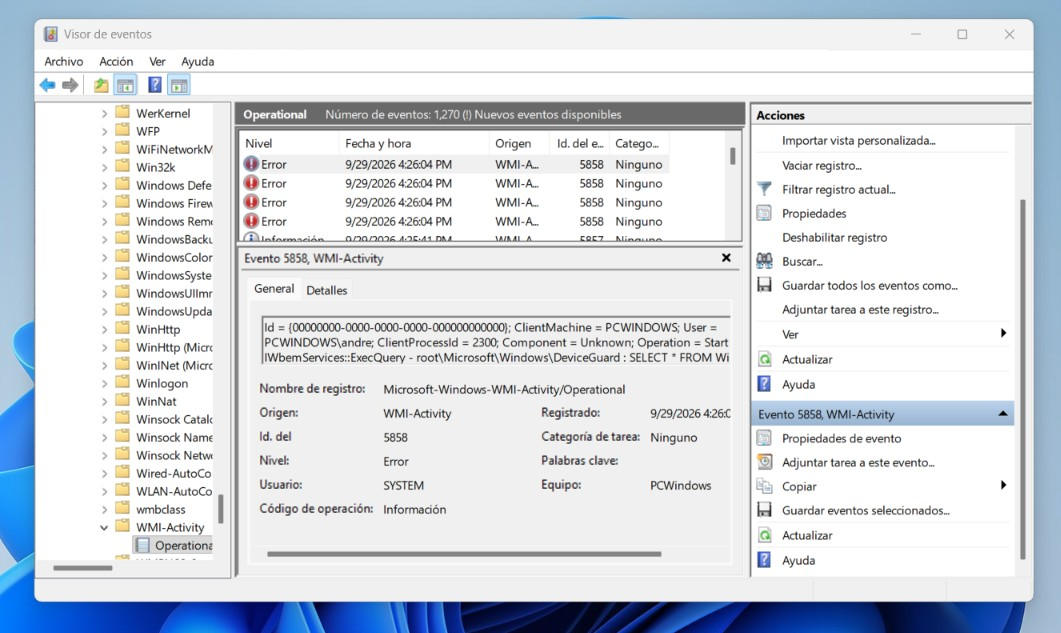Viewport: 1061px width, 633px height.
Task: Collapse the Evento 5858, WMI-Activity actions section
Action: pyautogui.click(x=1003, y=414)
